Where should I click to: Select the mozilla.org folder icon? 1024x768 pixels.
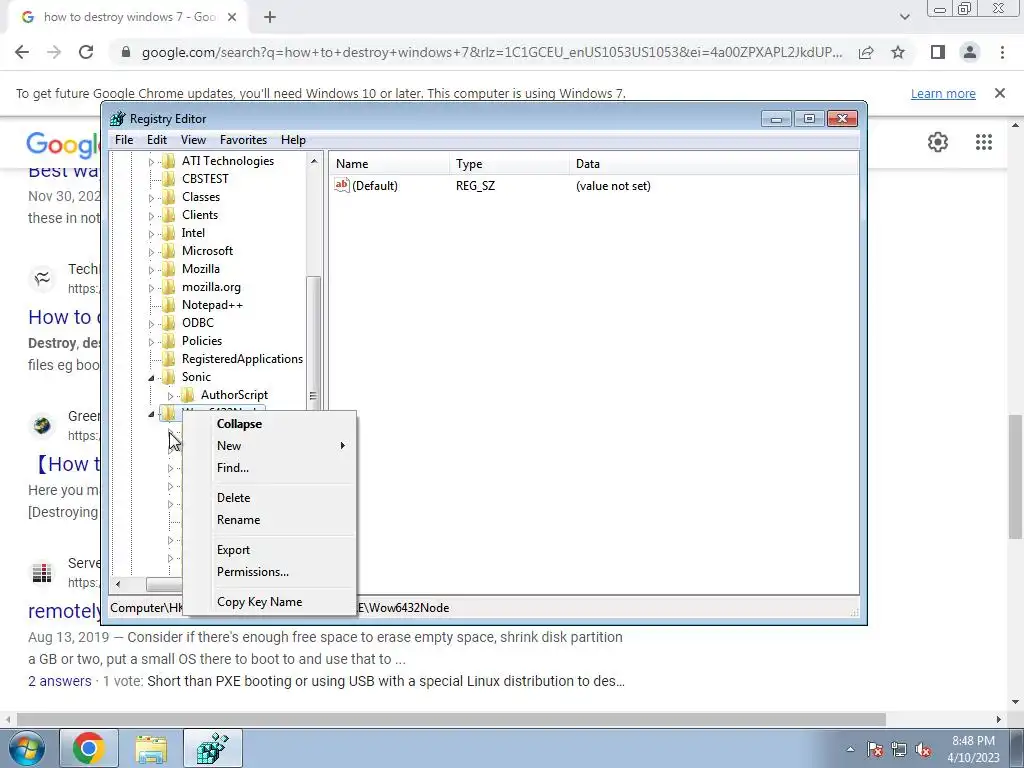pos(168,287)
